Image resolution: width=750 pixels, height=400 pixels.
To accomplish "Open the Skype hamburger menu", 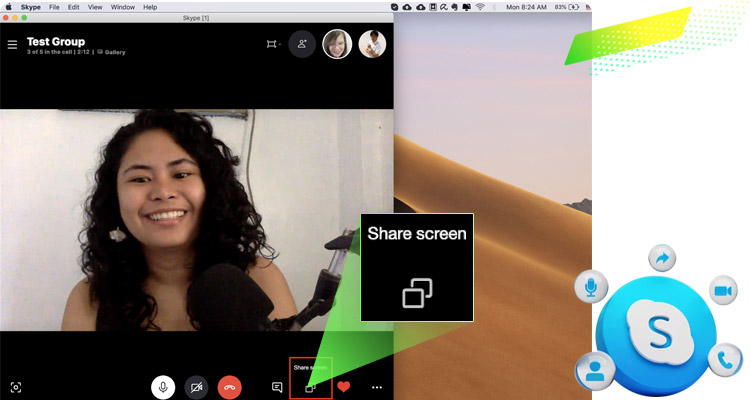I will tap(12, 44).
